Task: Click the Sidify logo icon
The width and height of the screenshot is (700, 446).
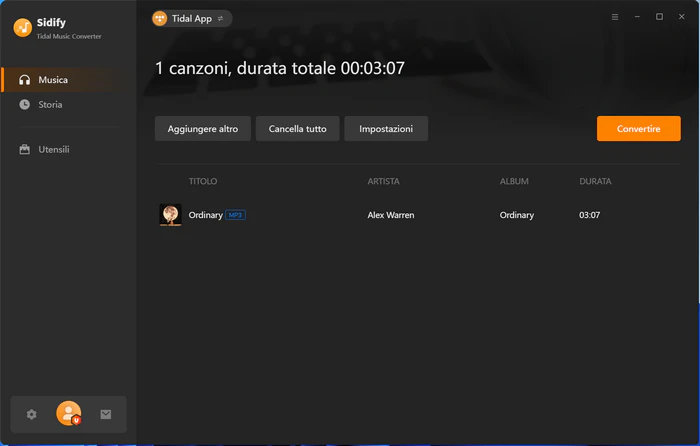Action: (22, 28)
